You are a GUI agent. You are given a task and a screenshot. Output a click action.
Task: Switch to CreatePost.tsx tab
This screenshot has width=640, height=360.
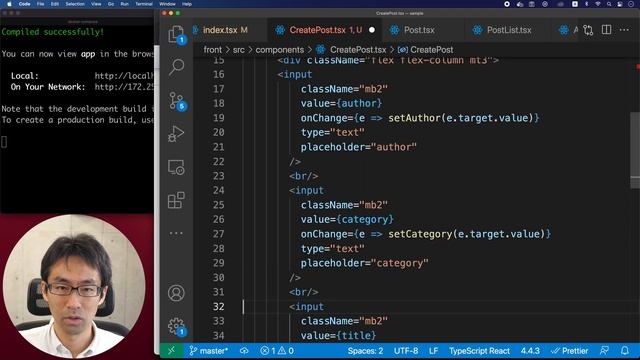pyautogui.click(x=325, y=30)
